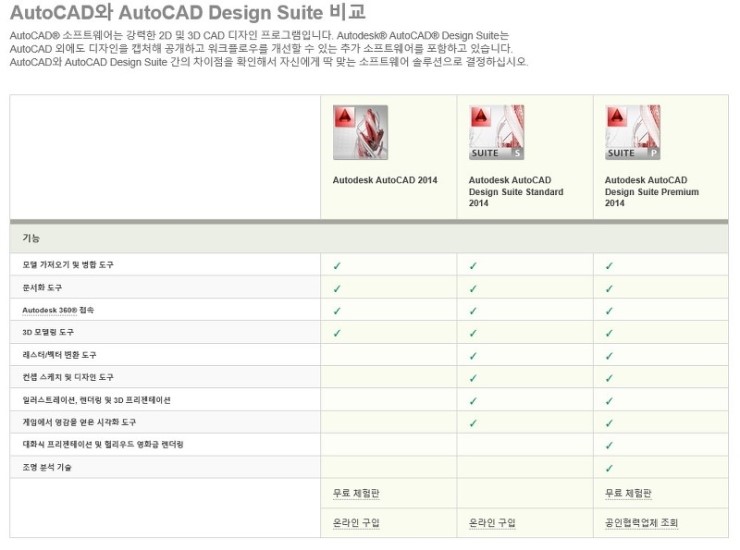The height and width of the screenshot is (550, 740).
Task: Click the 컨셉 스케치 및 디자인 도구 label
Action: tap(68, 377)
